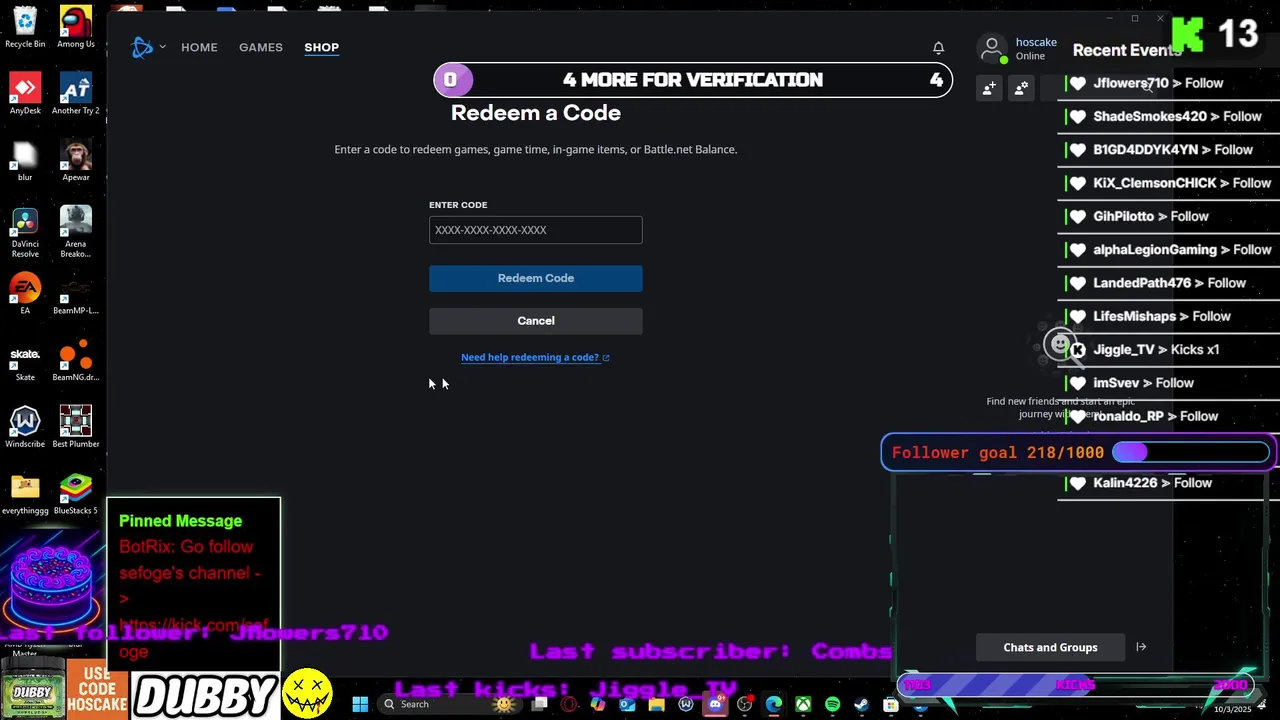Expand the Battle.net logo dropdown arrow

pyautogui.click(x=162, y=47)
